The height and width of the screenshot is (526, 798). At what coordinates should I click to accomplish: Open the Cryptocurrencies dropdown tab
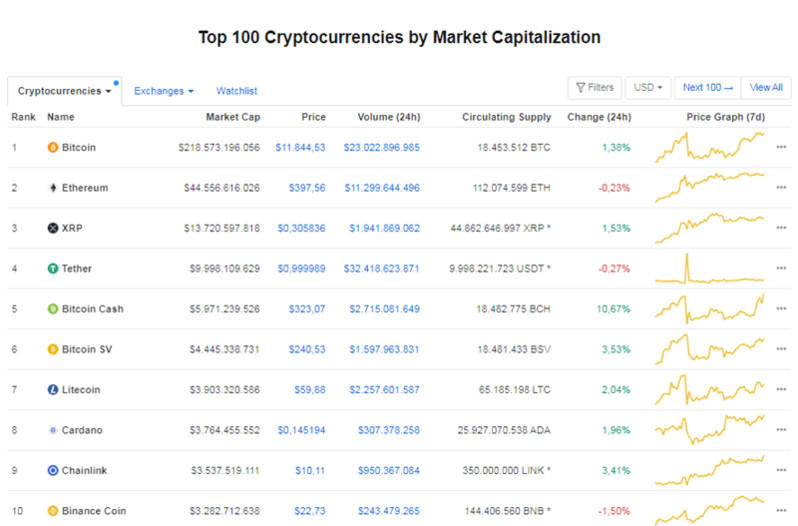[x=65, y=91]
